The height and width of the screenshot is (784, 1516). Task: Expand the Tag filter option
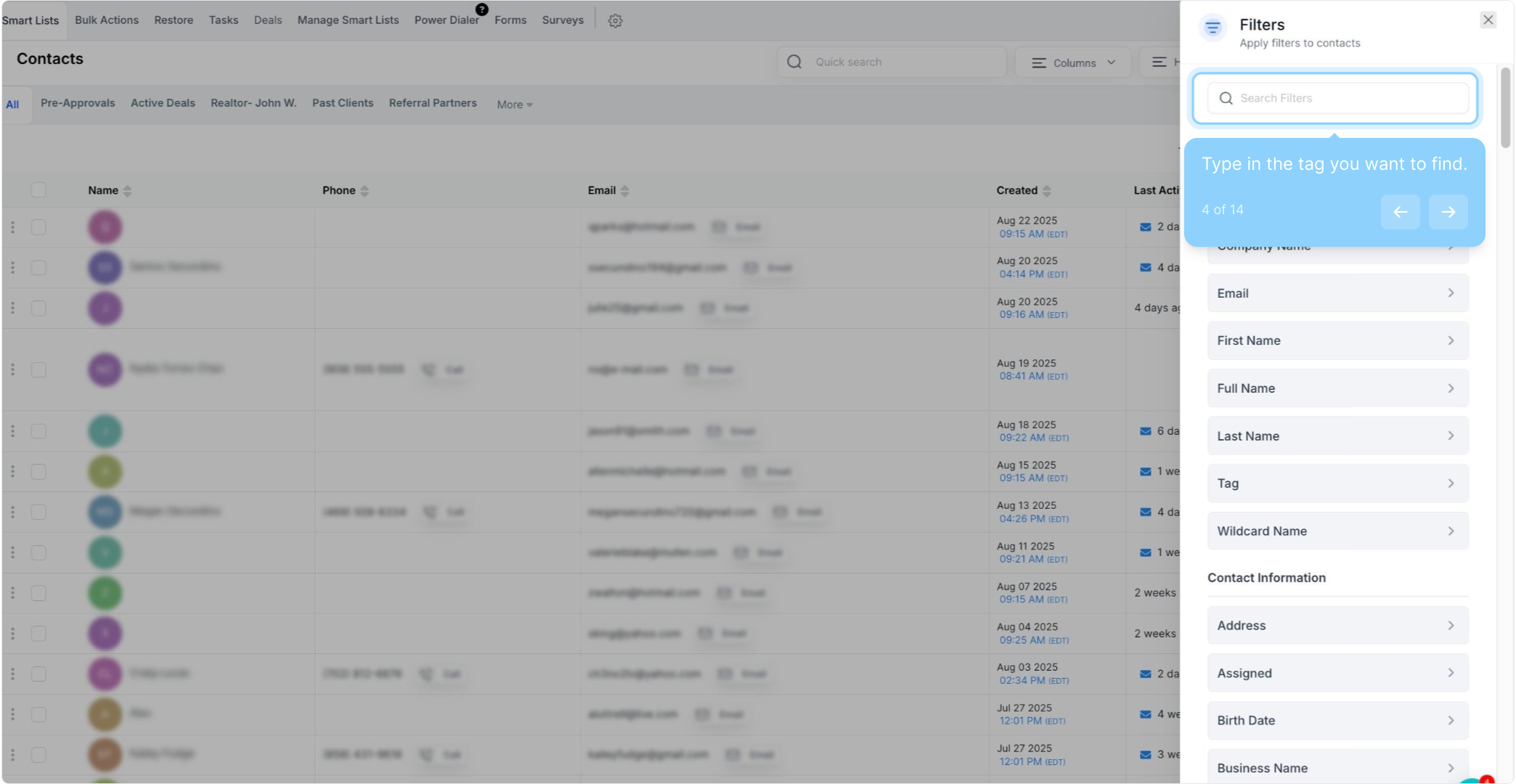pos(1337,483)
